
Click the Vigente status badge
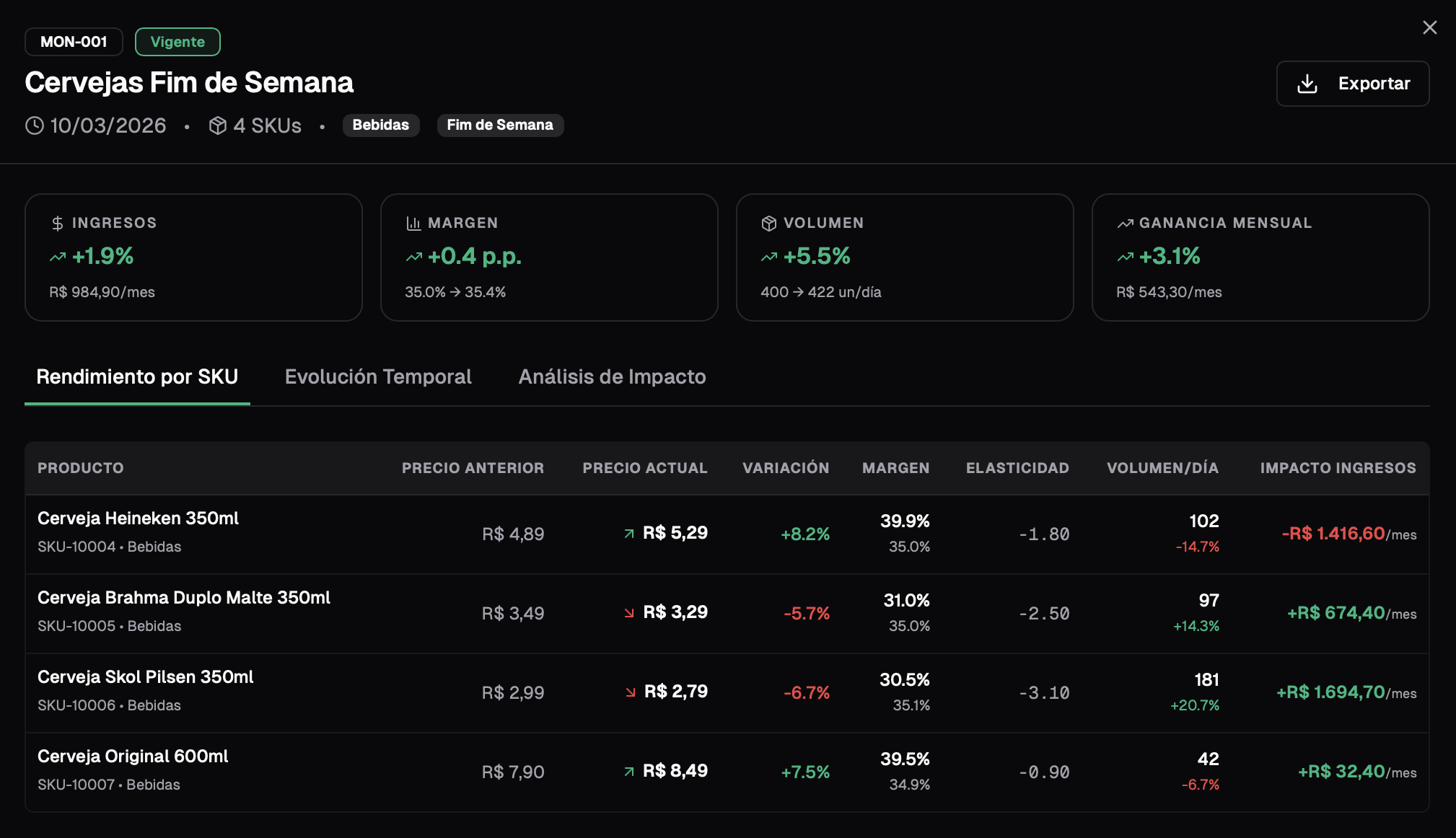pyautogui.click(x=177, y=41)
